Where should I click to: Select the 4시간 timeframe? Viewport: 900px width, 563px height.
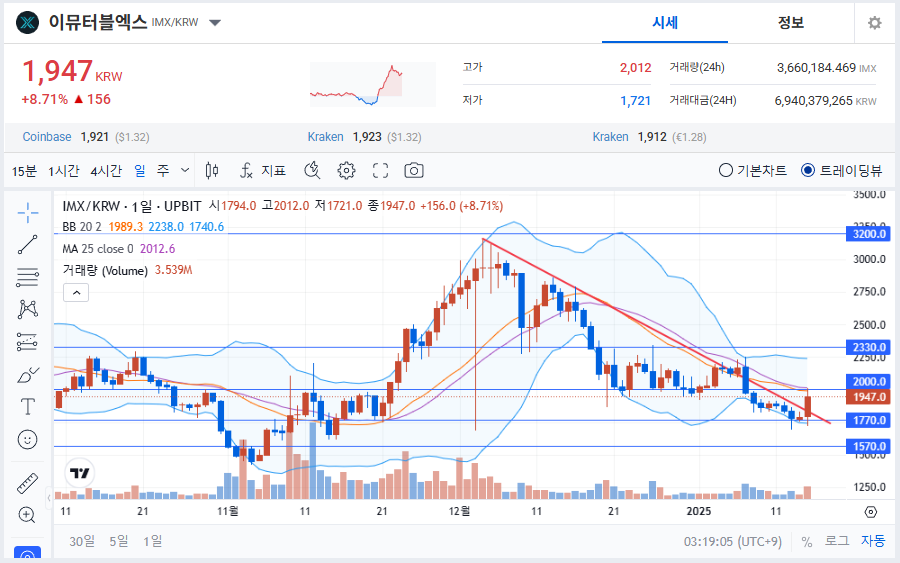click(x=106, y=171)
